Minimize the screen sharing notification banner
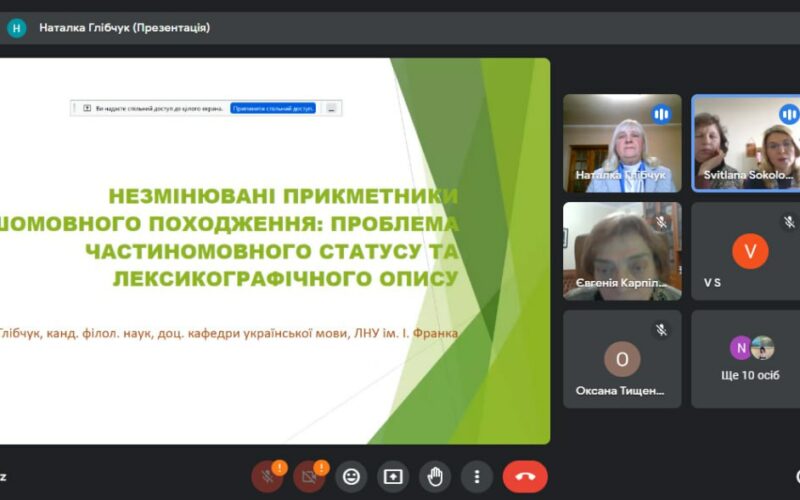This screenshot has height=500, width=800. pos(331,108)
